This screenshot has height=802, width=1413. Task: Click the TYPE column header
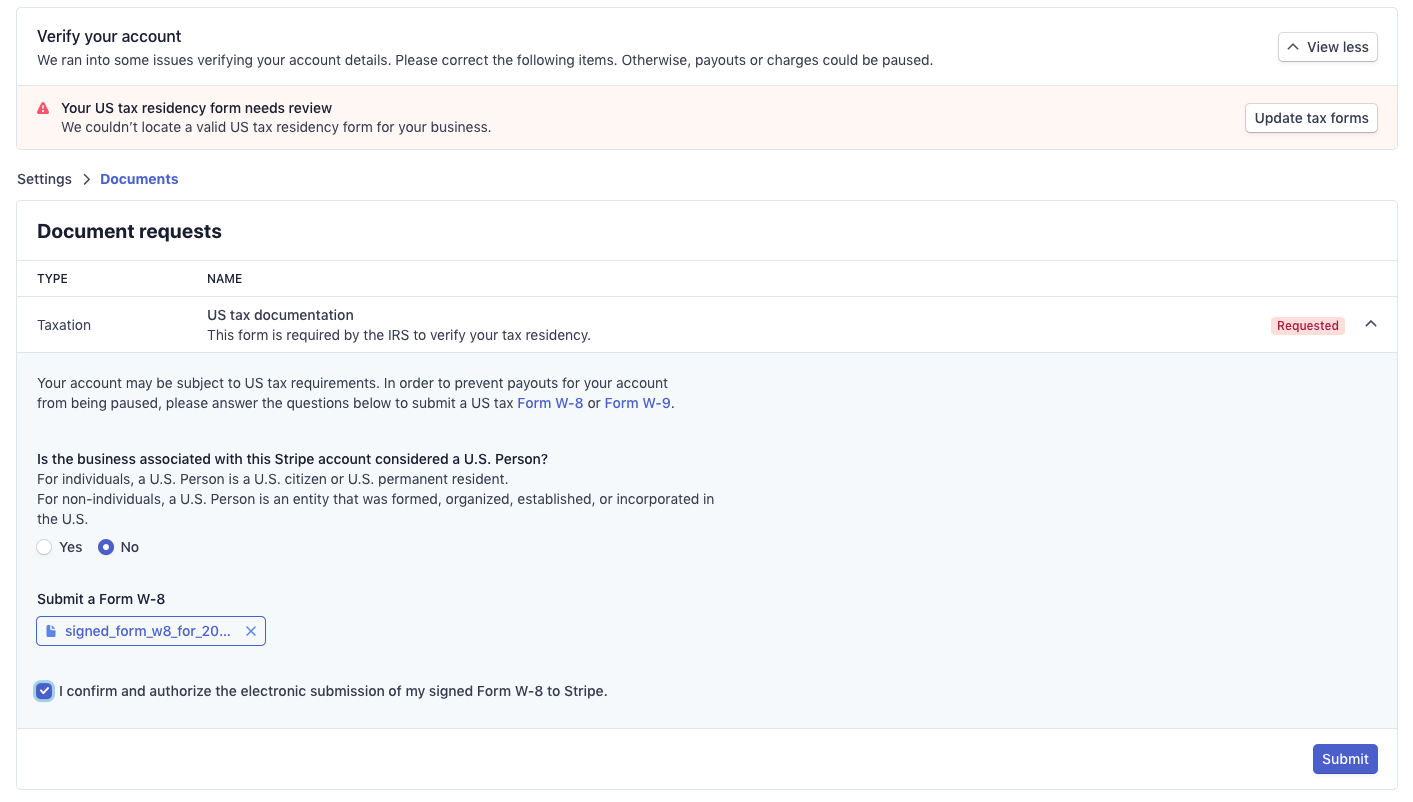[52, 278]
